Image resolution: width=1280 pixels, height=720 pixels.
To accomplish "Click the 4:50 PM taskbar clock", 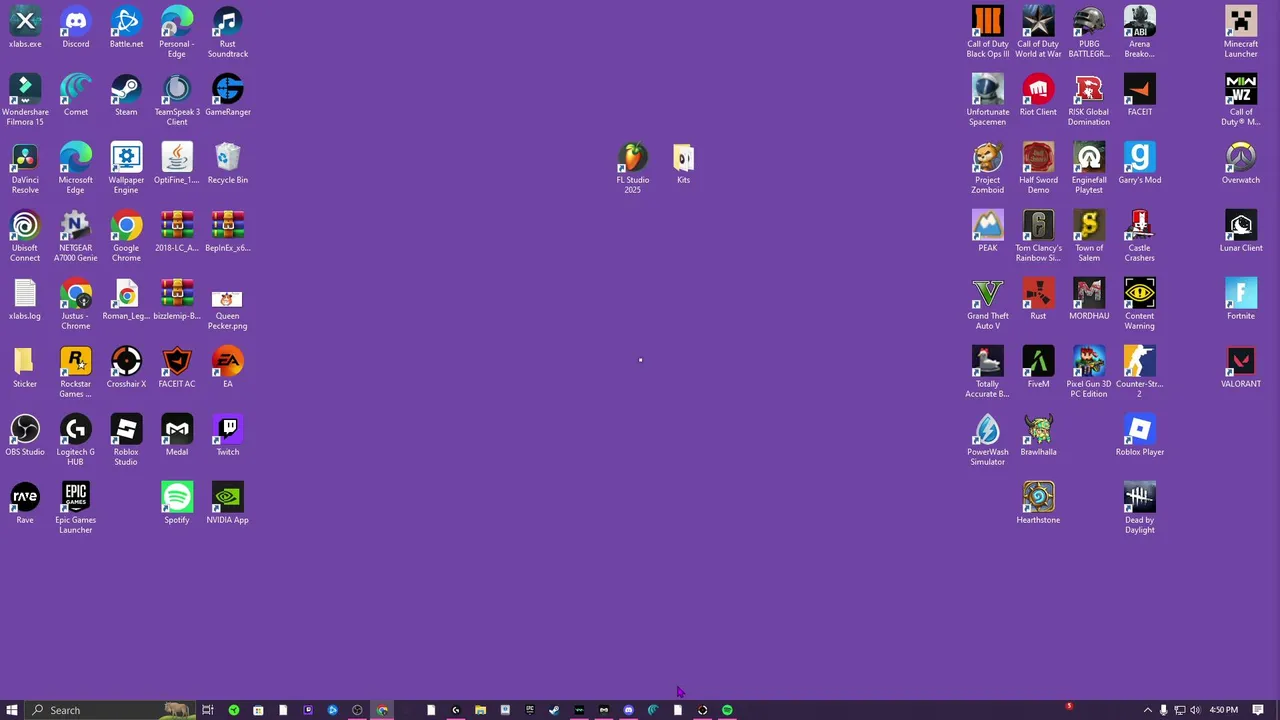I will tap(1223, 710).
